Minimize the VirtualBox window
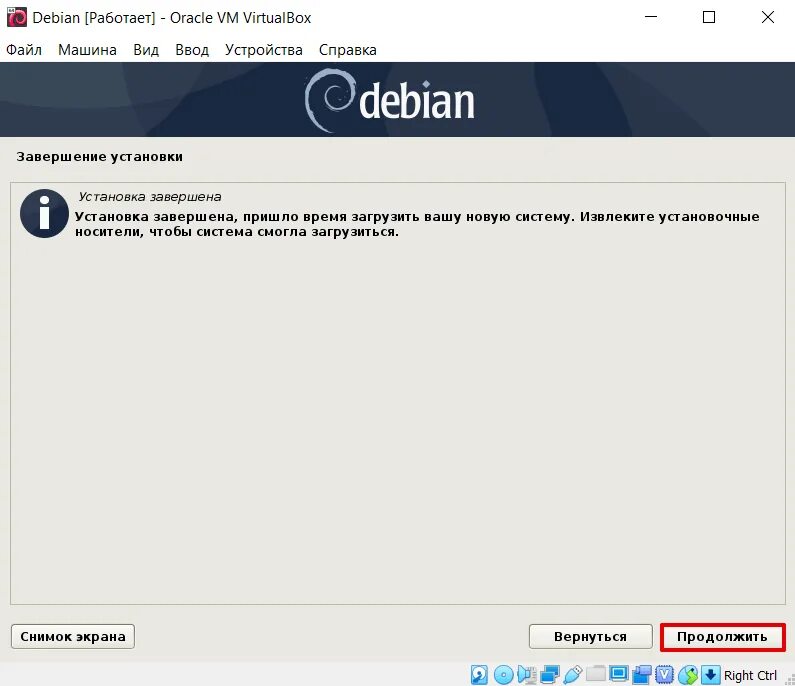This screenshot has height=686, width=795. click(651, 17)
